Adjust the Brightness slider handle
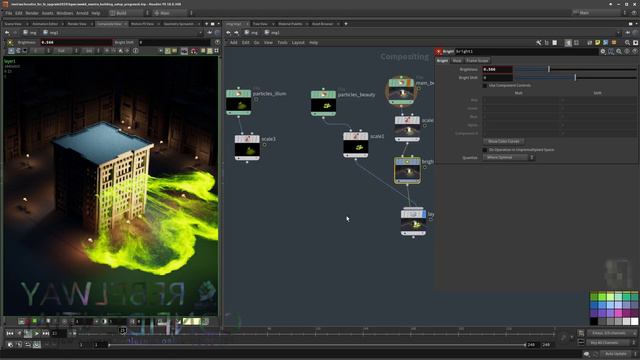 549,69
